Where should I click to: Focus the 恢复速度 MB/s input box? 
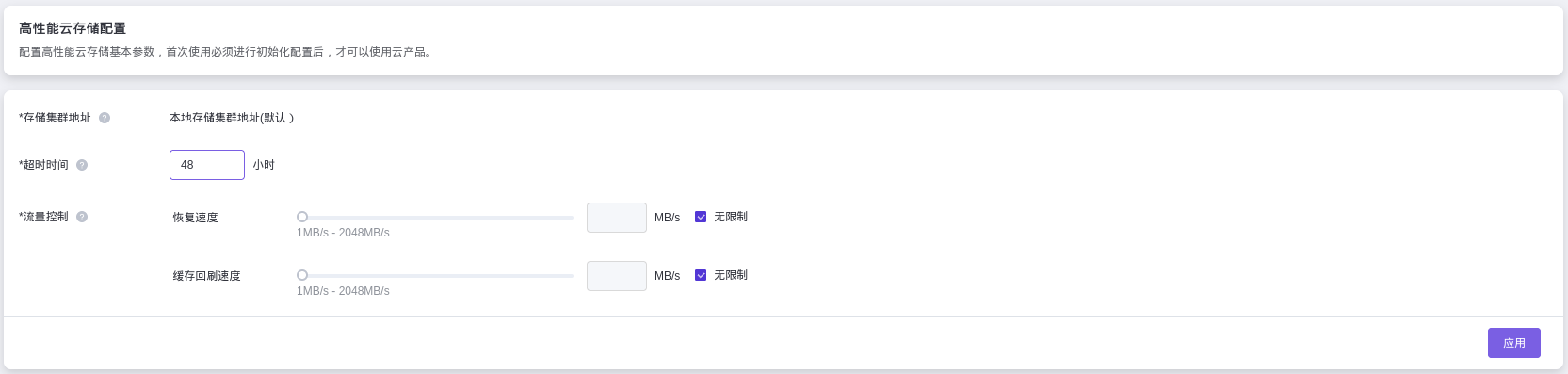617,218
